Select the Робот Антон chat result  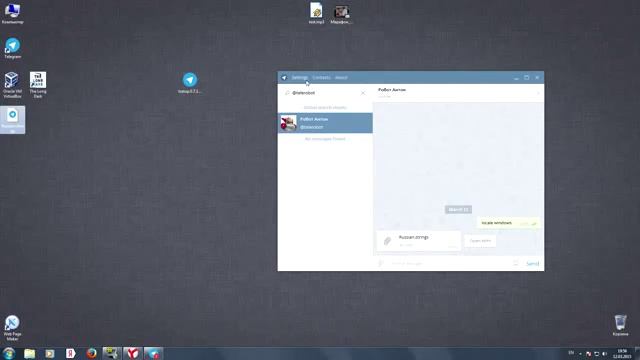coord(325,123)
